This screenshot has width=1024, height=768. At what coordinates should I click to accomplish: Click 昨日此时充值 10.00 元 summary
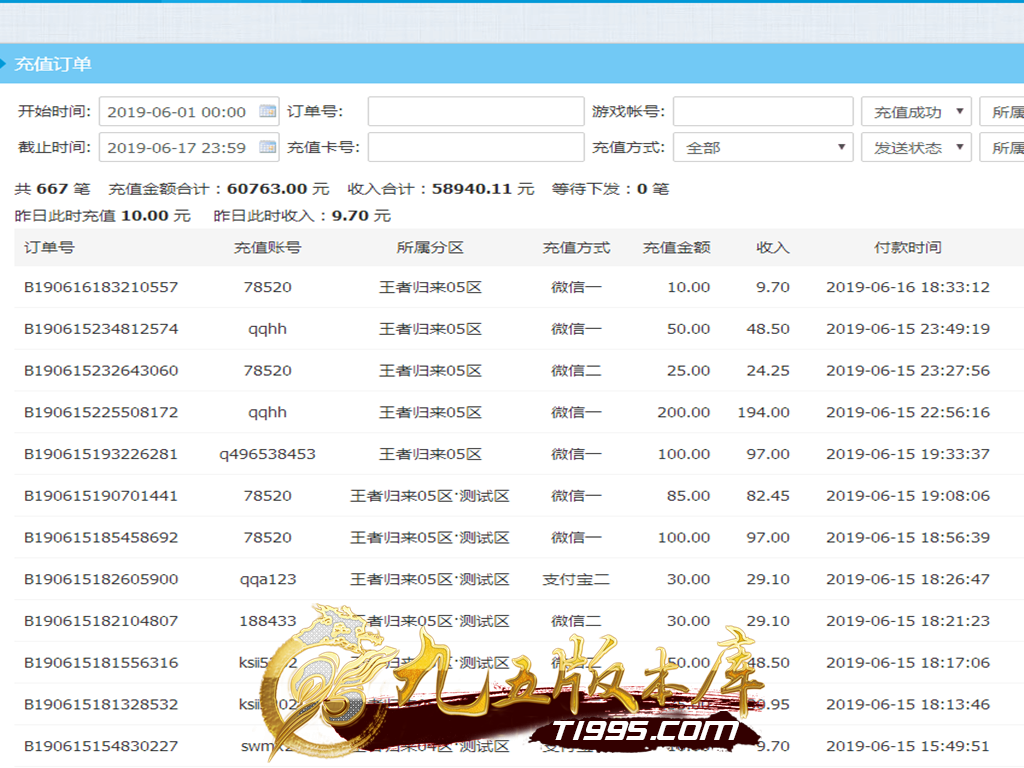pos(103,216)
